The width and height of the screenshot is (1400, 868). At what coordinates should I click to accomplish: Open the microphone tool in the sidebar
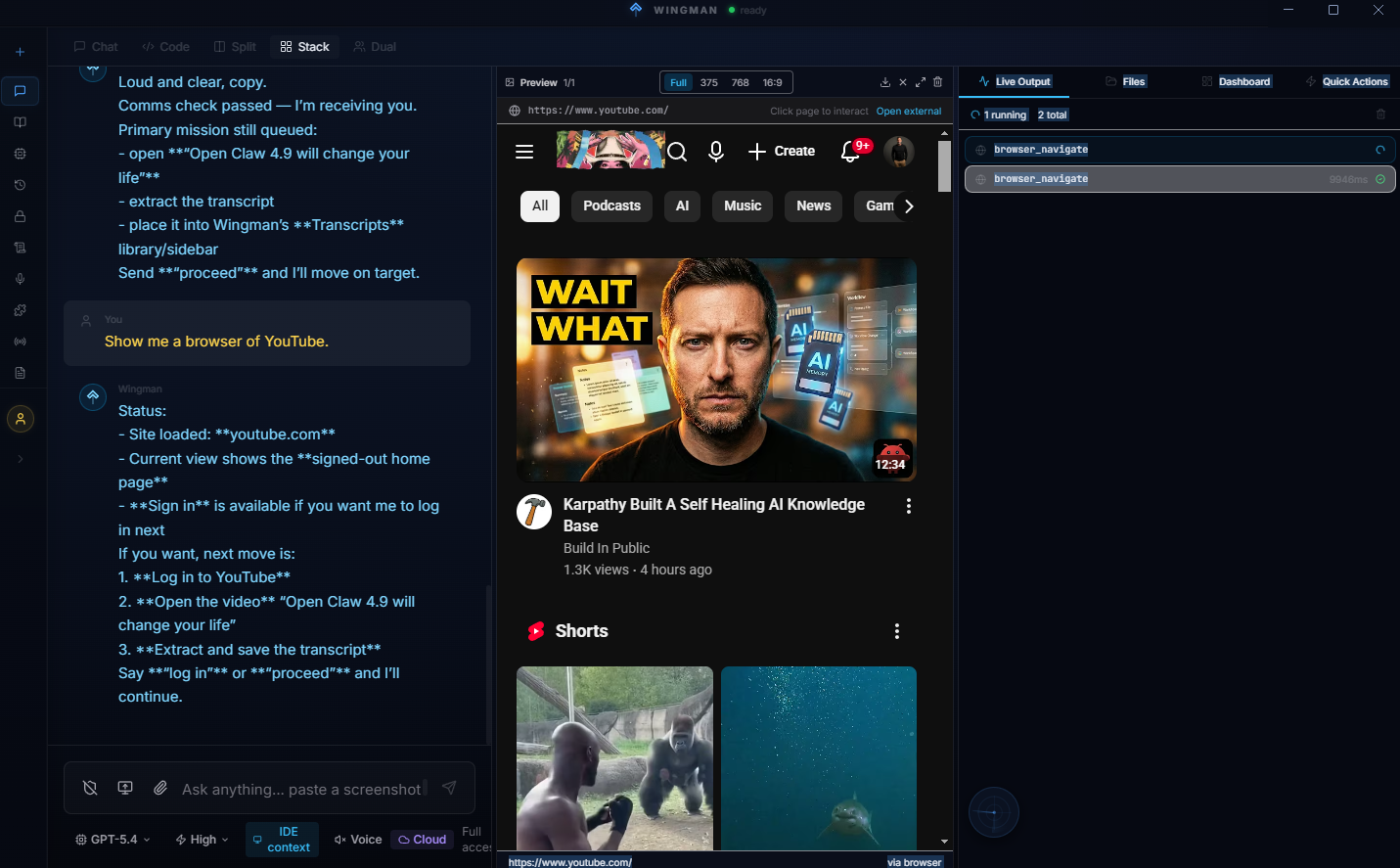[20, 279]
